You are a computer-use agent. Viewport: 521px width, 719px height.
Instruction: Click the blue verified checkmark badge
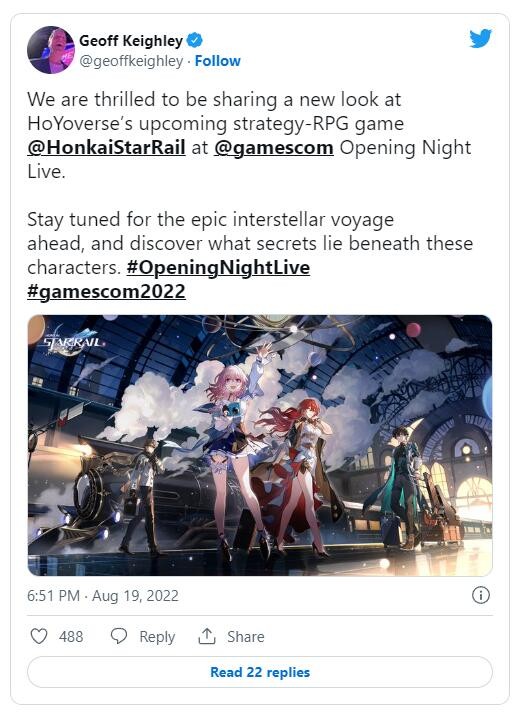point(195,40)
